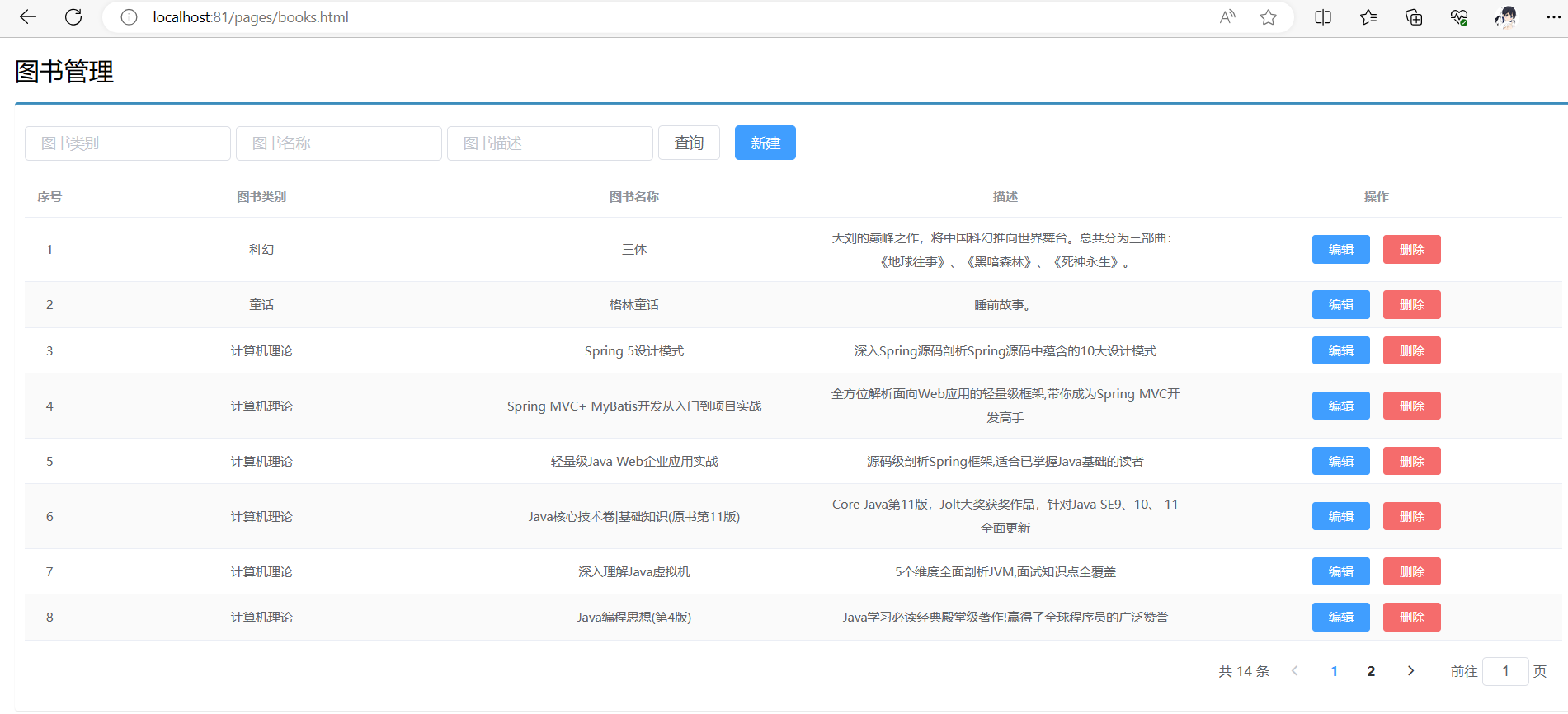Add page to favorites with star icon
Image resolution: width=1568 pixels, height=714 pixels.
pos(1269,17)
